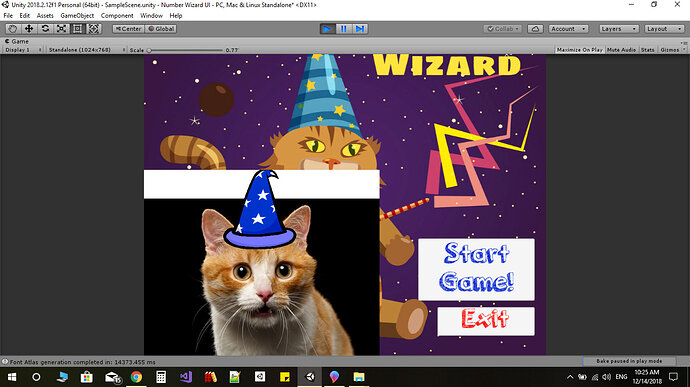Open the Edit menu
Screen dimensions: 690x387
pyautogui.click(x=25, y=15)
